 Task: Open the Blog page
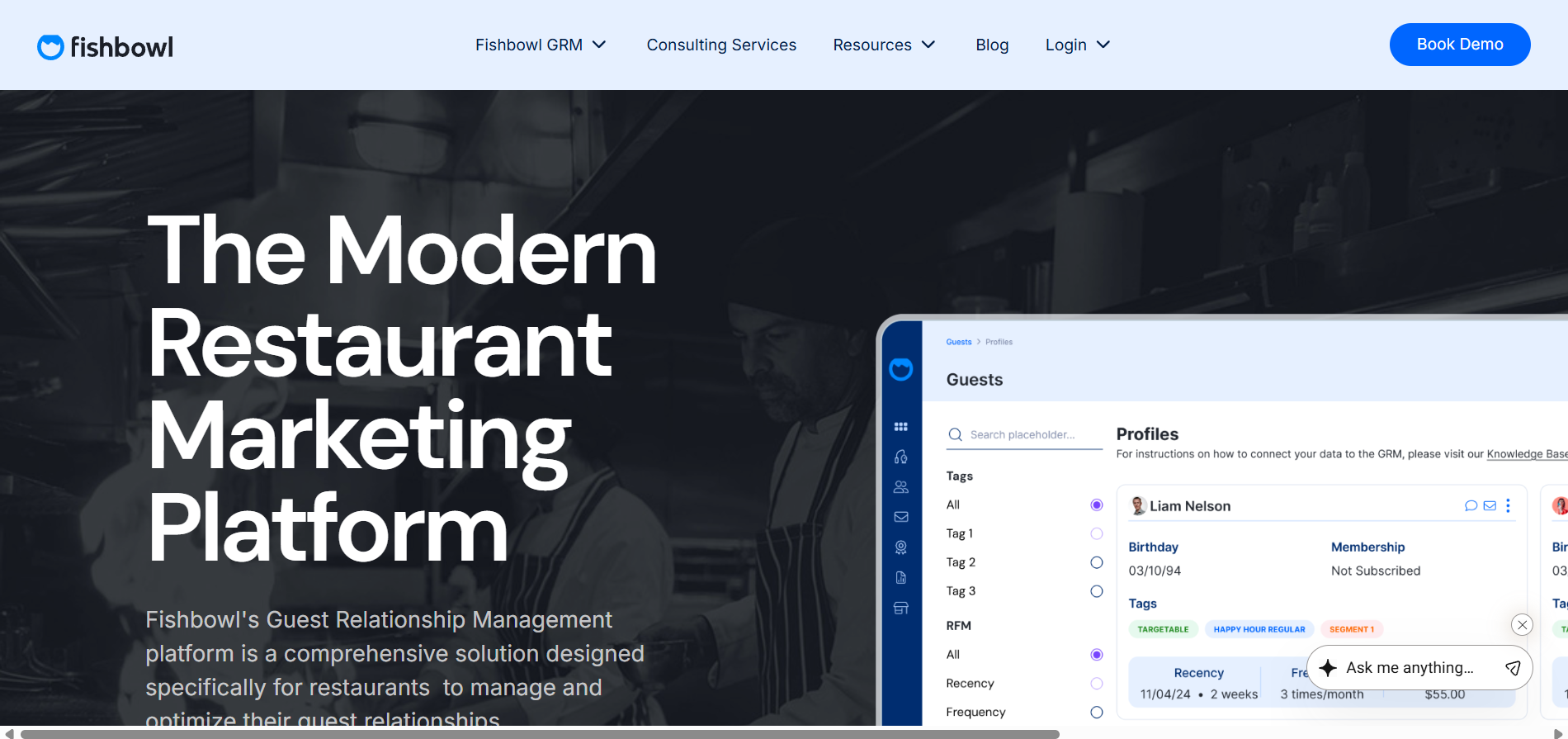(x=992, y=45)
